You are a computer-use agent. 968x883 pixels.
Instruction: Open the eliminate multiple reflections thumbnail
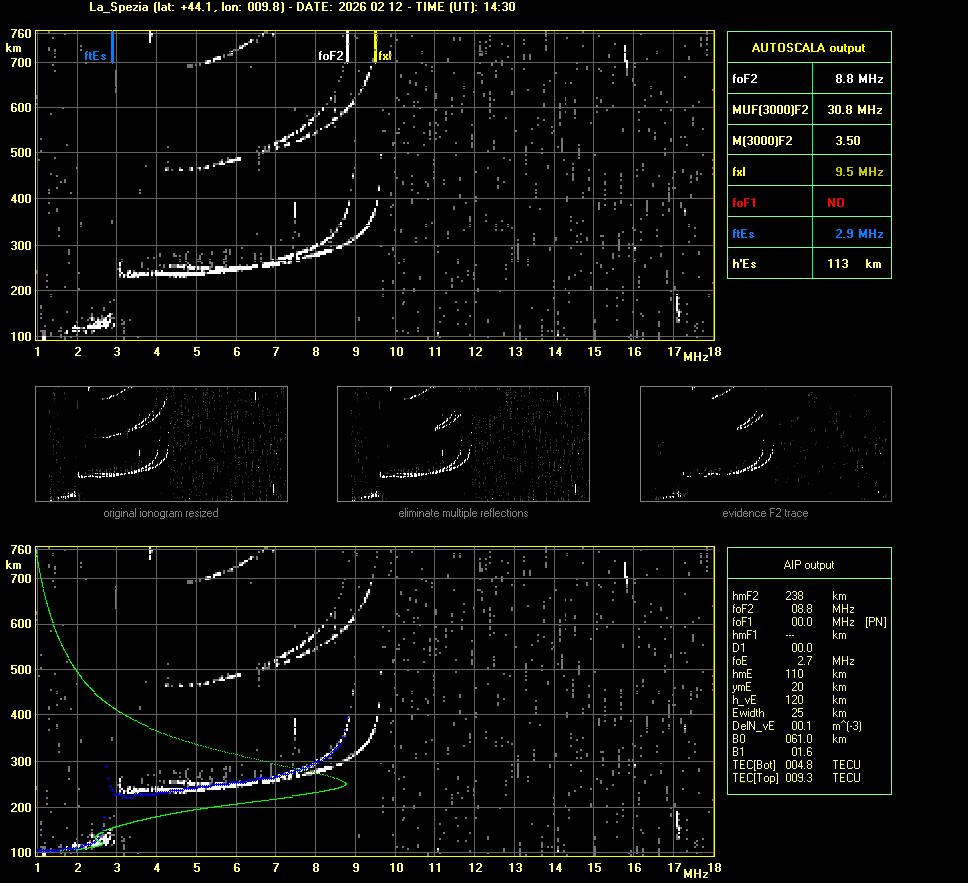click(463, 444)
